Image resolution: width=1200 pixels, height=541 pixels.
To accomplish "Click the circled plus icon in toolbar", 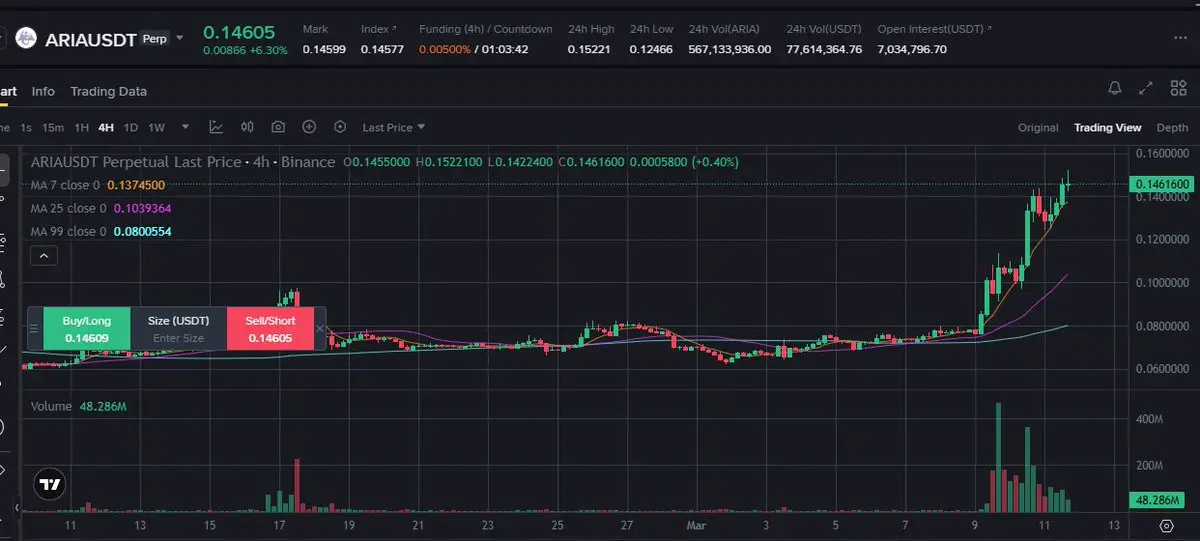I will (309, 127).
